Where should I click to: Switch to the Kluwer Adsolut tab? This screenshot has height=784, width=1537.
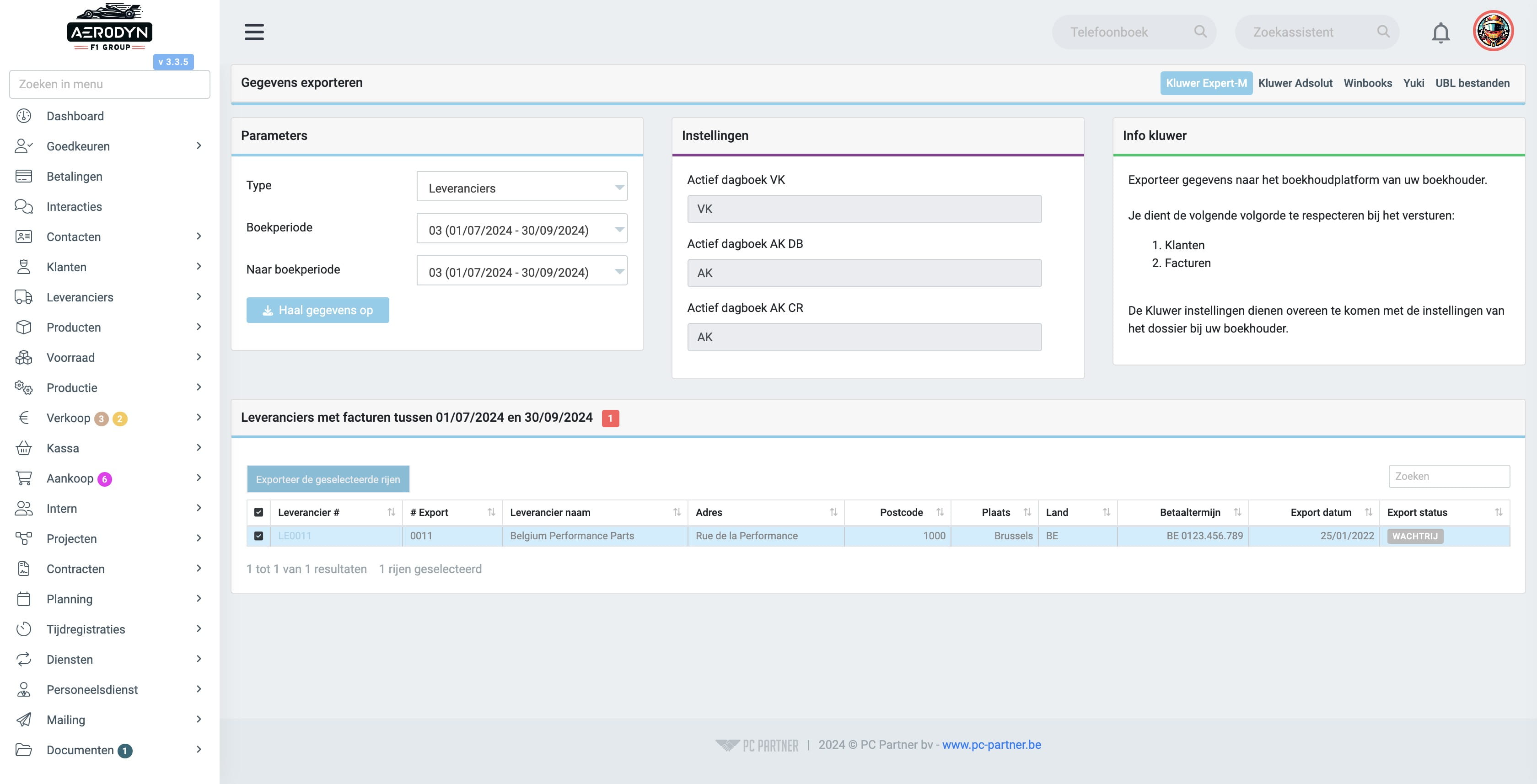[x=1295, y=83]
